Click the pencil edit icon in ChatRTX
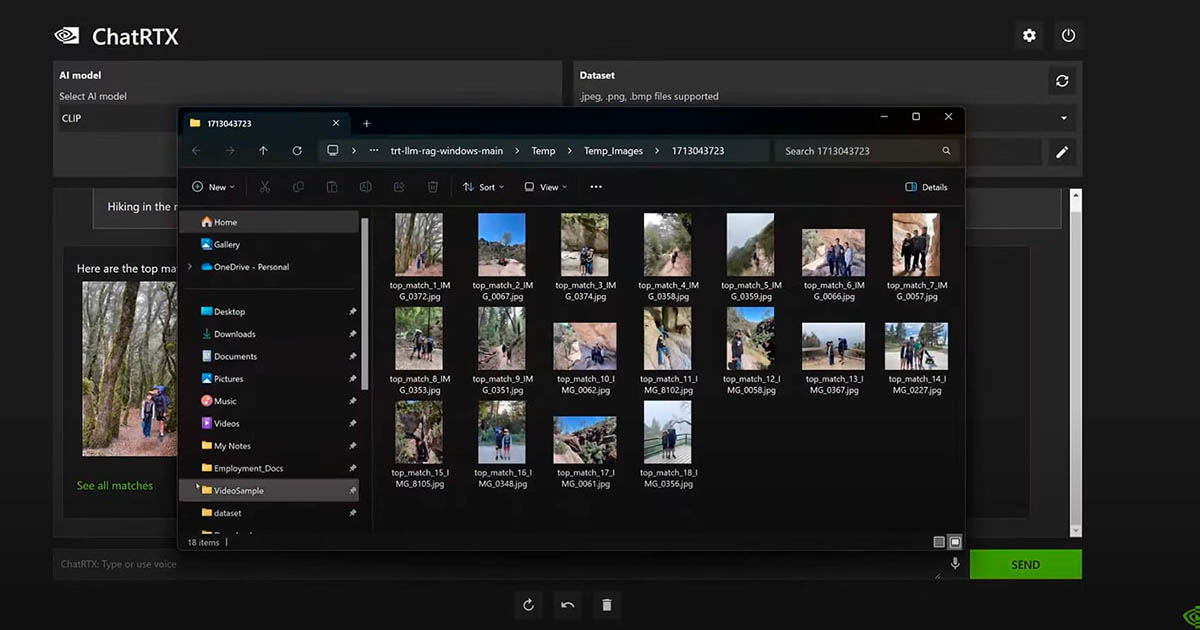 tap(1062, 152)
